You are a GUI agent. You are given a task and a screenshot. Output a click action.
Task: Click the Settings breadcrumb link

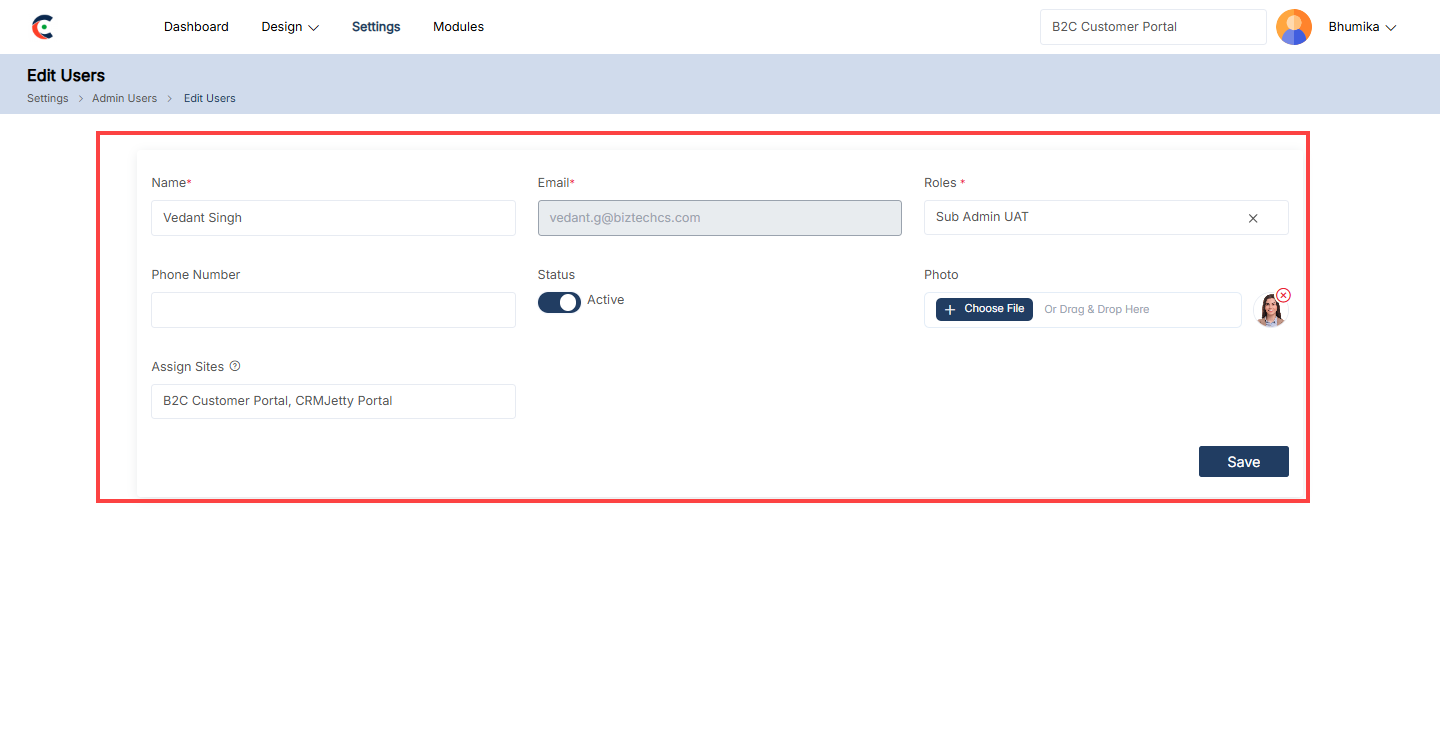pyautogui.click(x=47, y=98)
